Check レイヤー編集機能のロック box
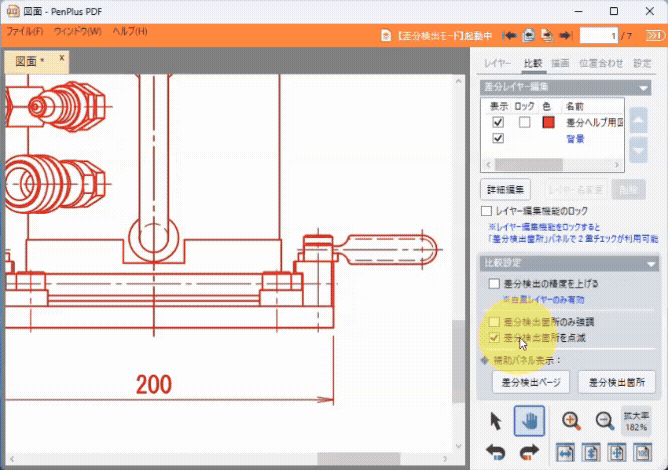 point(487,212)
